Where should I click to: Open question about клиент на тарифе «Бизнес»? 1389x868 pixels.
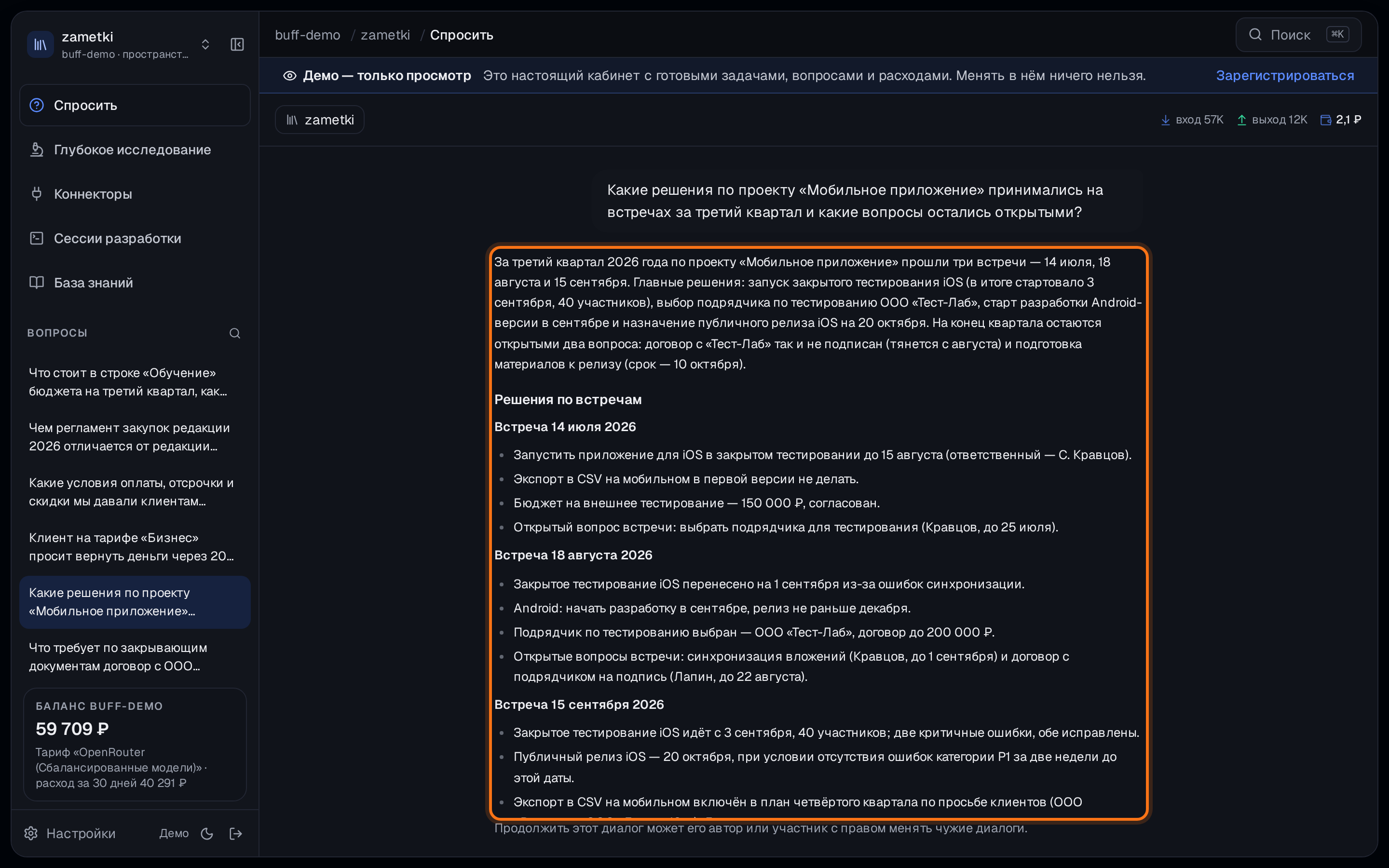(135, 546)
